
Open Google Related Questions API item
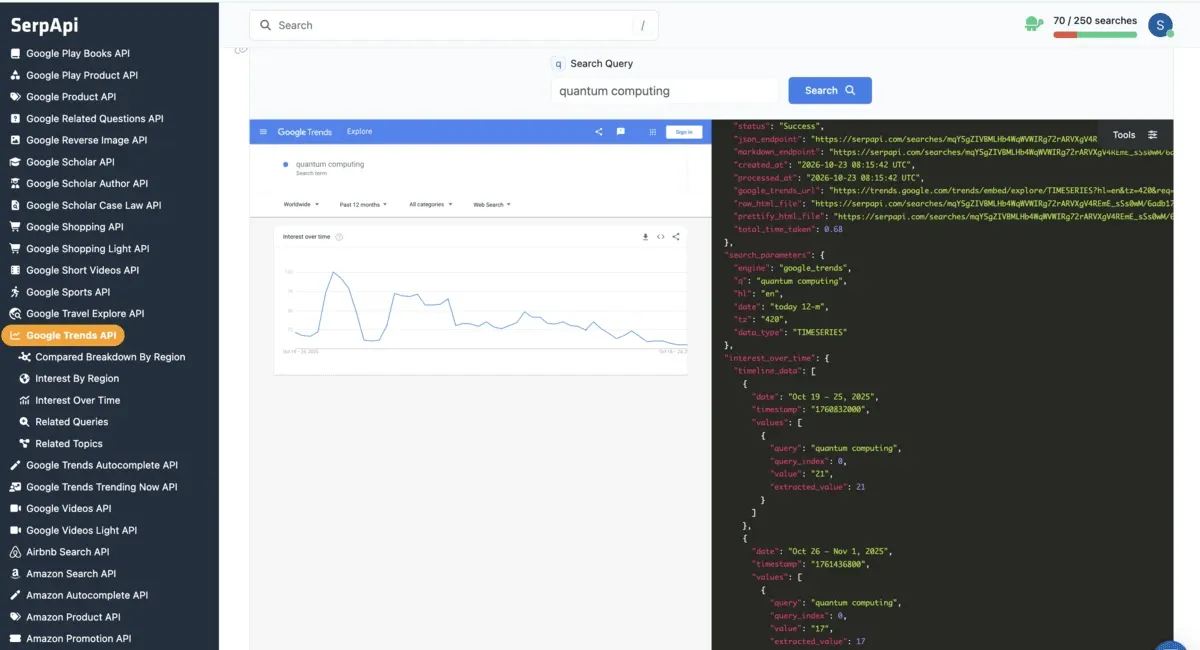pyautogui.click(x=86, y=118)
